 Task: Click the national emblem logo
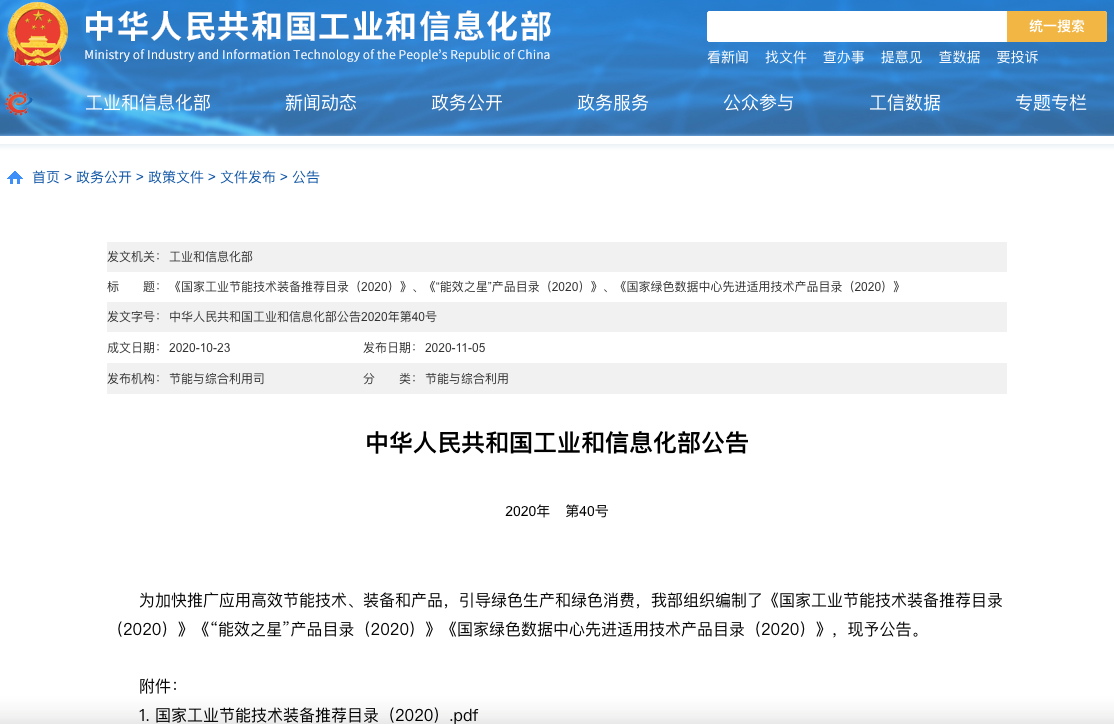click(38, 35)
